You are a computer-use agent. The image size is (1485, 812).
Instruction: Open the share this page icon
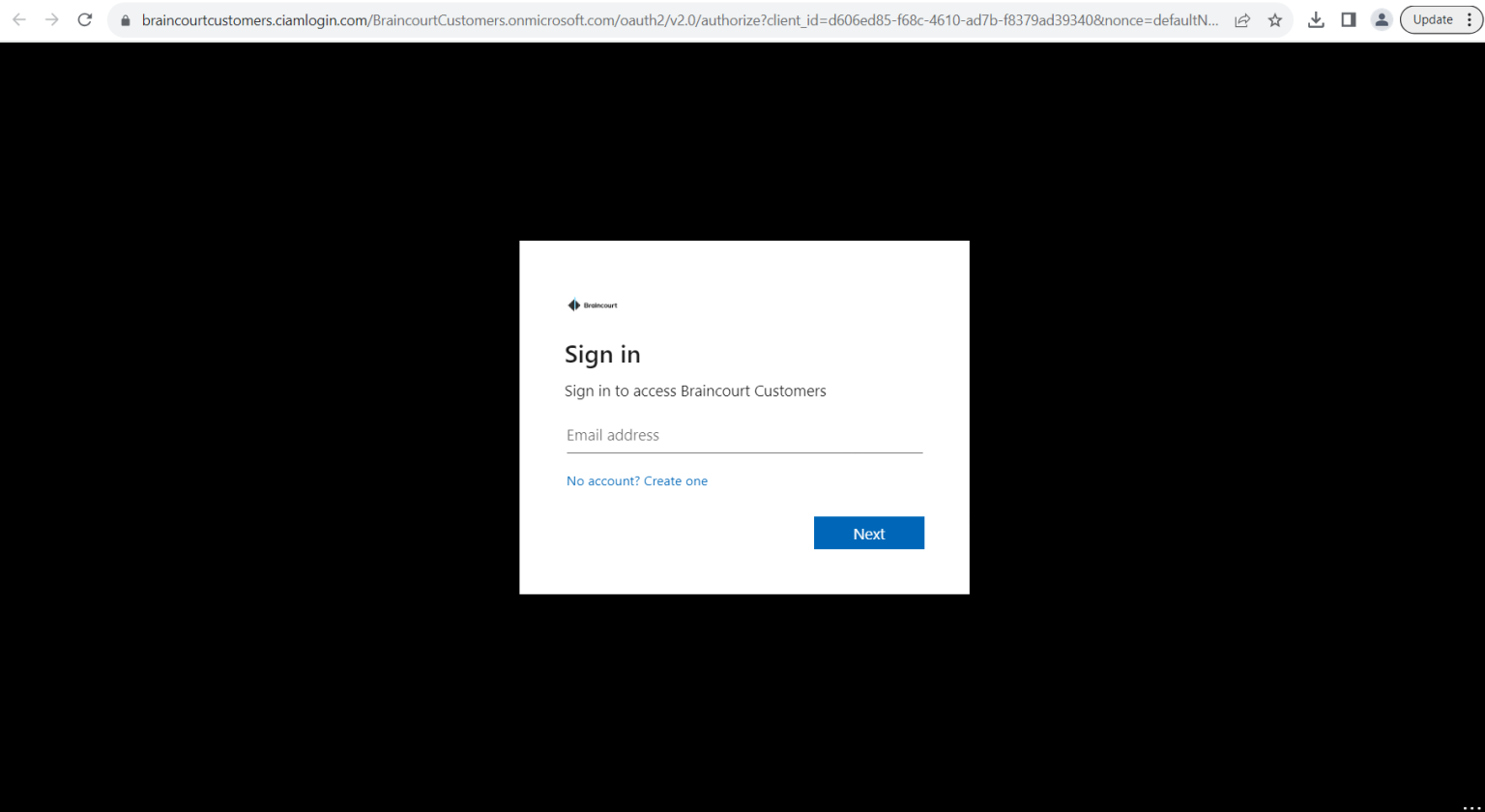click(1242, 19)
